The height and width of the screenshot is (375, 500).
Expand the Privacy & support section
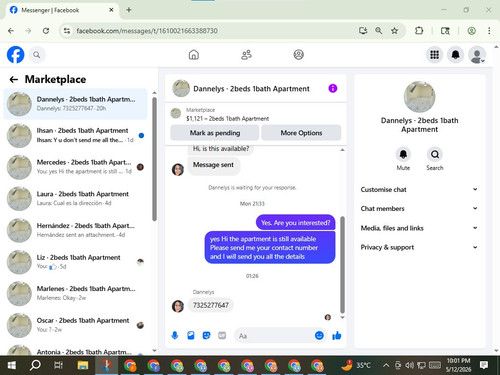click(419, 247)
